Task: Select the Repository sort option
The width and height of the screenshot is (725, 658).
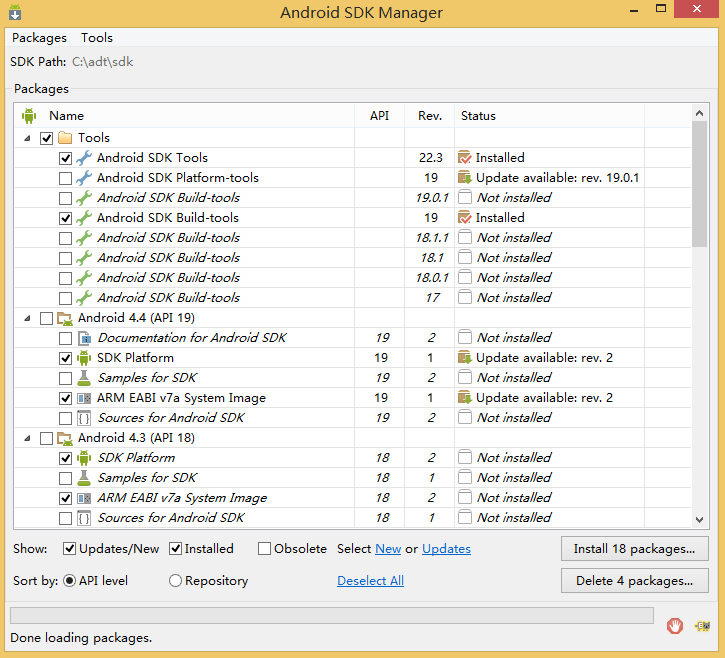Action: pyautogui.click(x=175, y=581)
